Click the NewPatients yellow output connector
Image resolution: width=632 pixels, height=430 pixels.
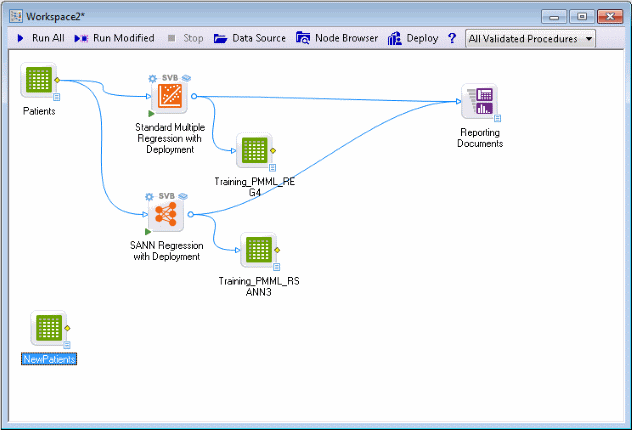(67, 328)
